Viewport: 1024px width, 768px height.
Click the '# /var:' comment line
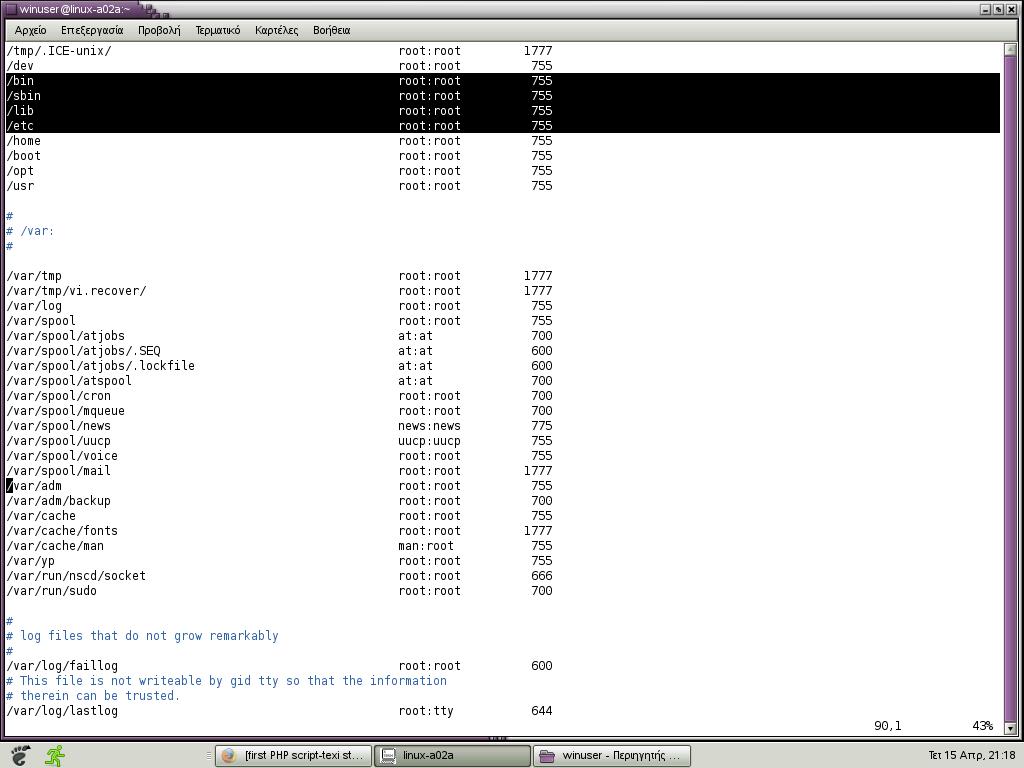(30, 231)
